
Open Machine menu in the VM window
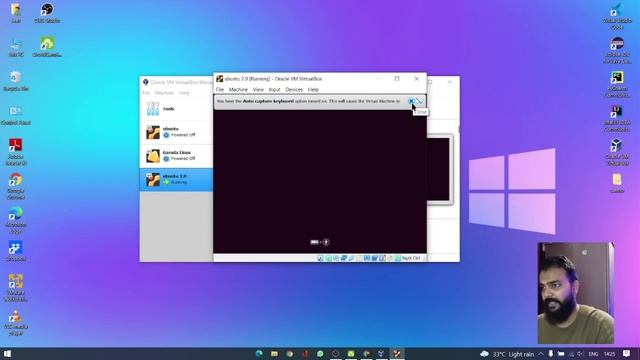click(238, 89)
